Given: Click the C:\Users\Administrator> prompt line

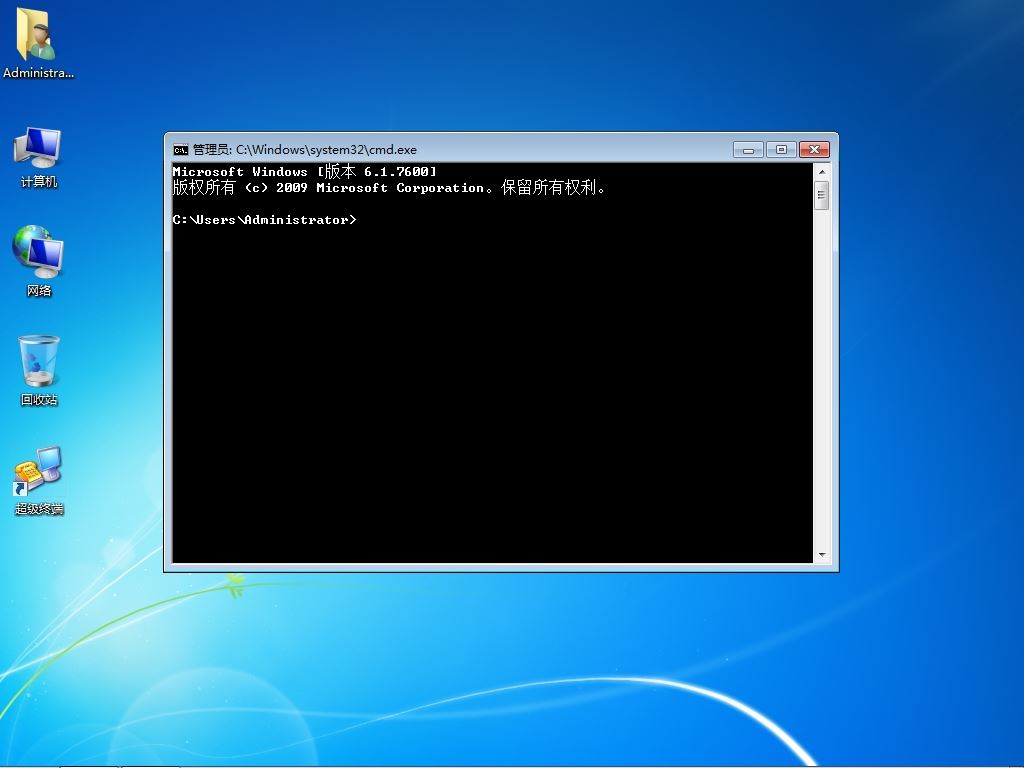Looking at the screenshot, I should pyautogui.click(x=264, y=220).
